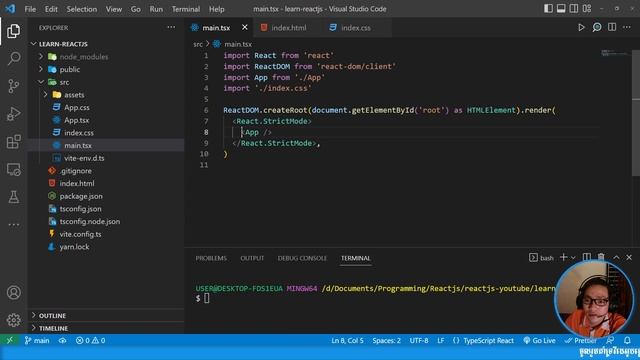
Task: Click the feedback icon in status bar
Action: tap(610, 340)
